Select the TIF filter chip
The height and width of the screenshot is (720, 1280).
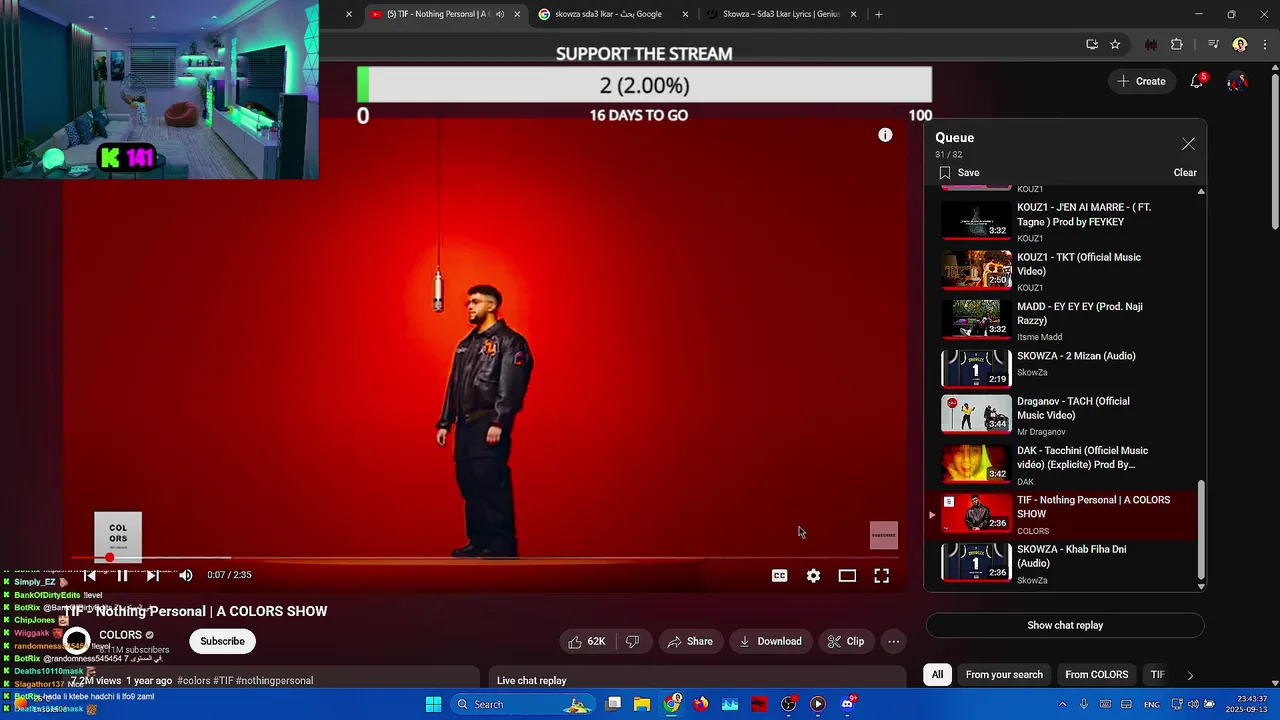point(1157,674)
